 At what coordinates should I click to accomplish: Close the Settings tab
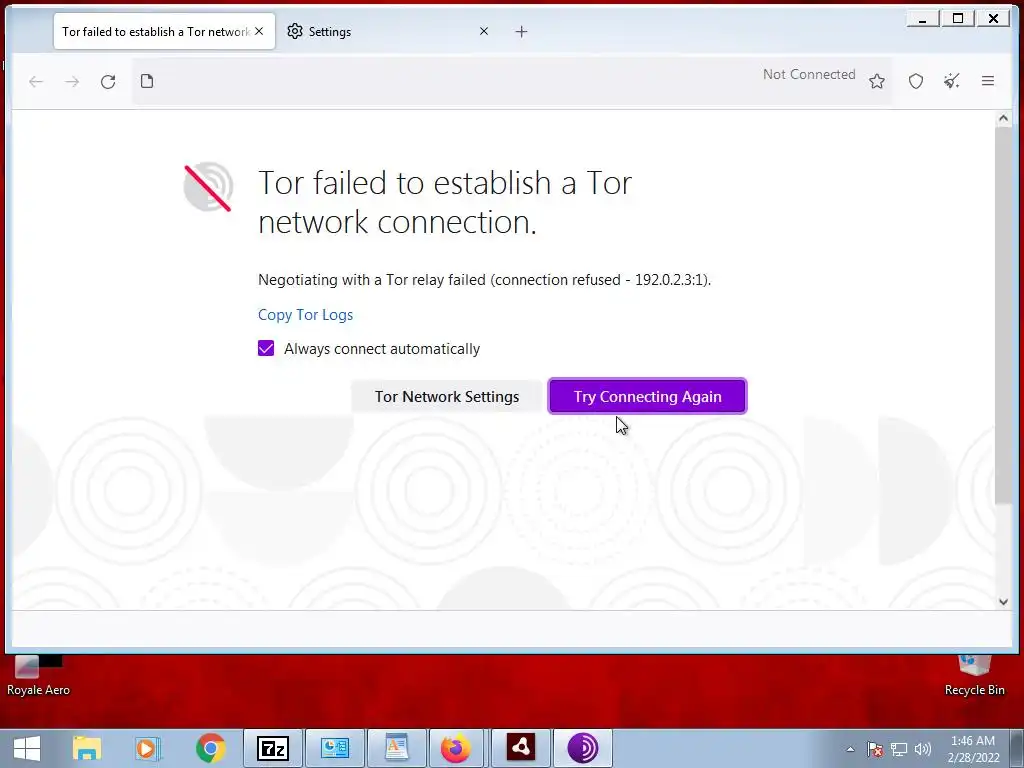(x=484, y=31)
